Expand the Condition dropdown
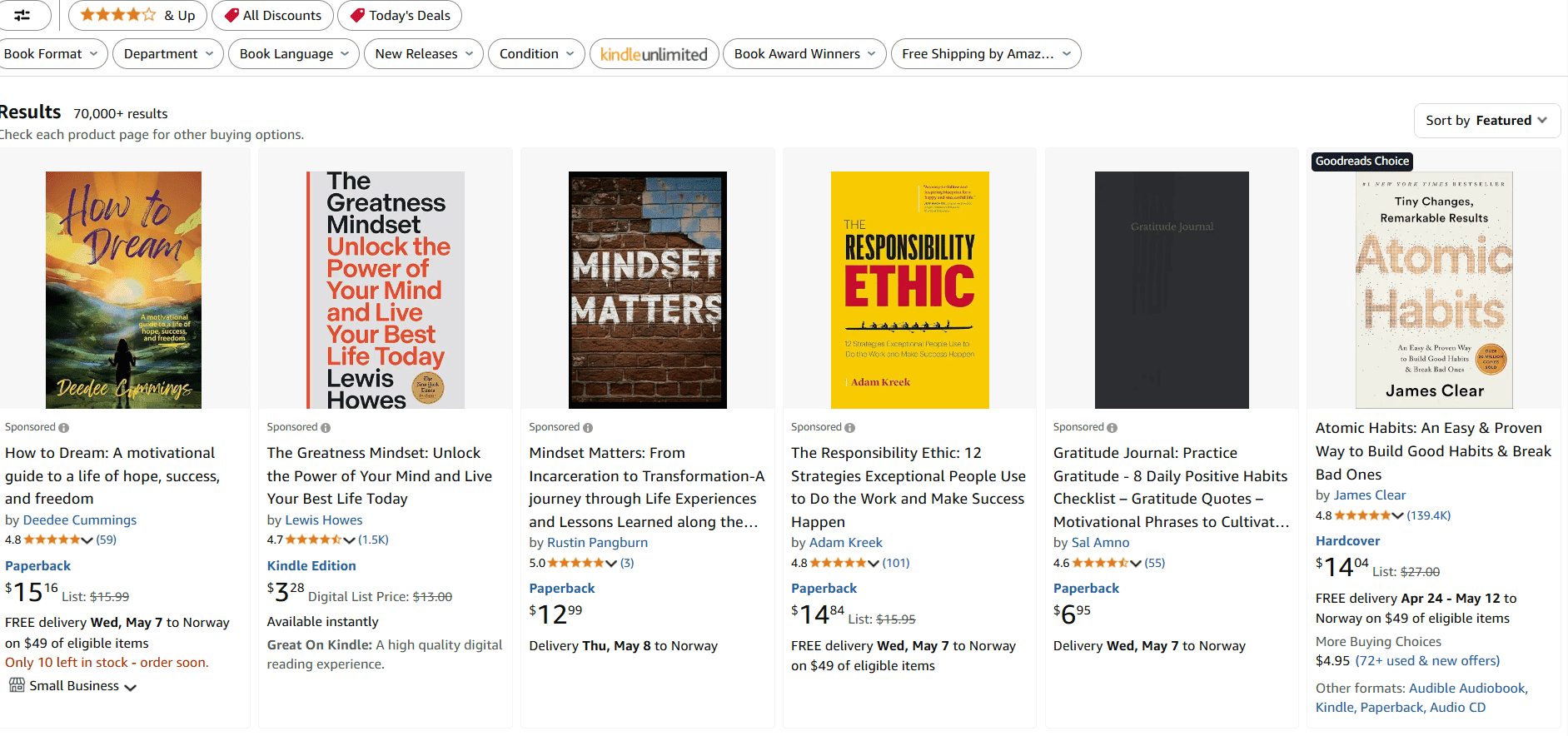This screenshot has height=736, width=1568. tap(536, 54)
